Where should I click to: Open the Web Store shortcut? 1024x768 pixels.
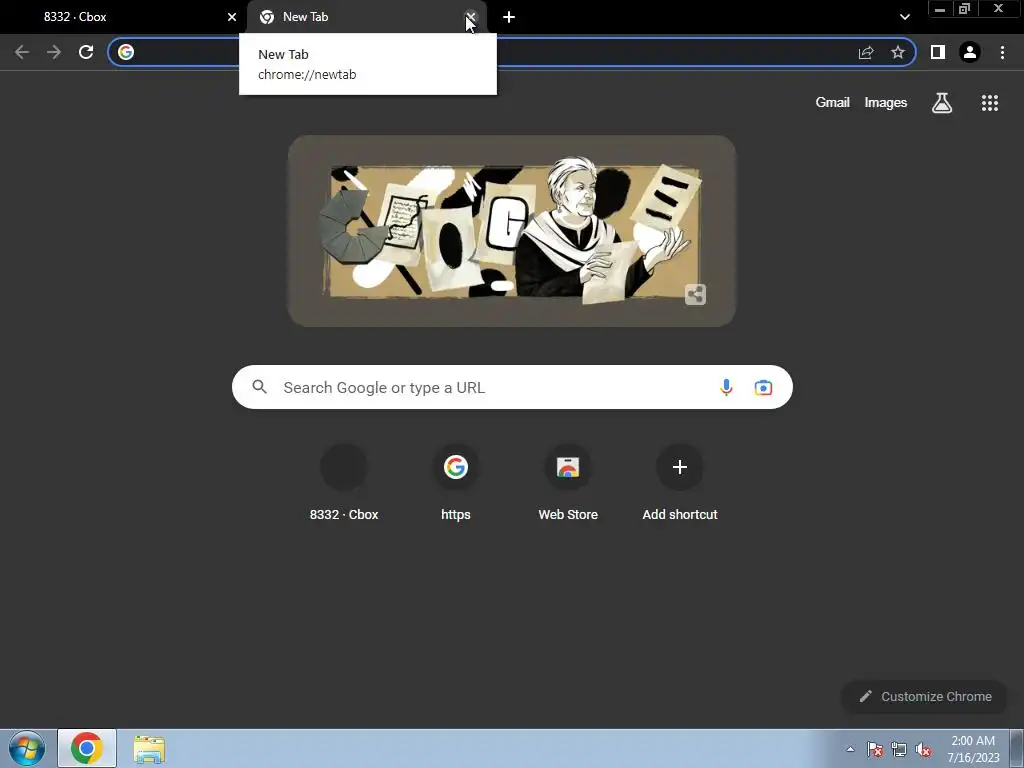click(568, 483)
